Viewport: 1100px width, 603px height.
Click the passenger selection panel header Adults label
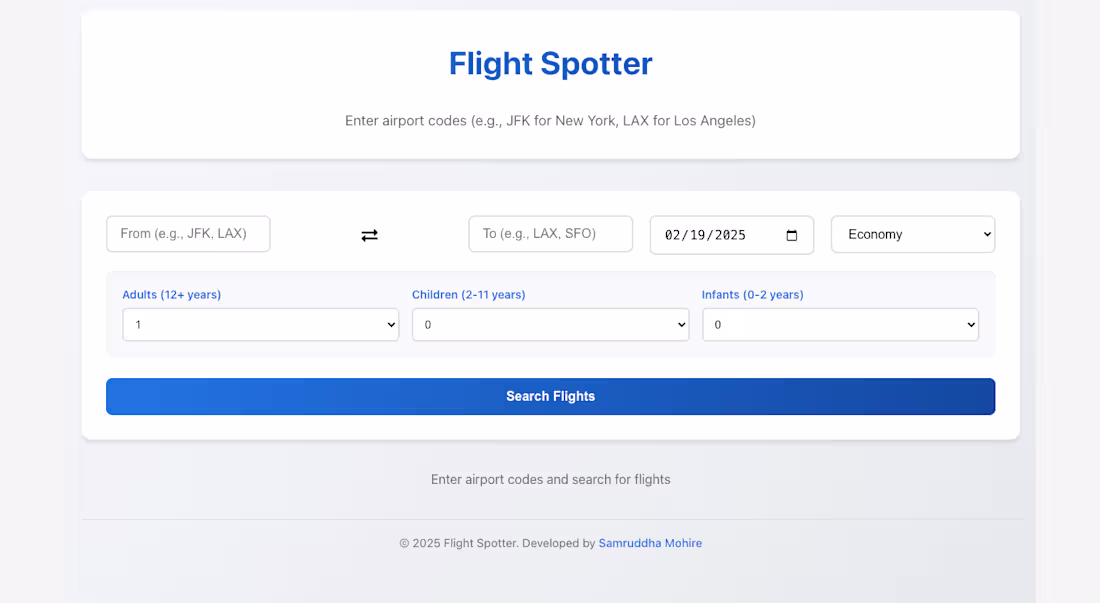[171, 294]
